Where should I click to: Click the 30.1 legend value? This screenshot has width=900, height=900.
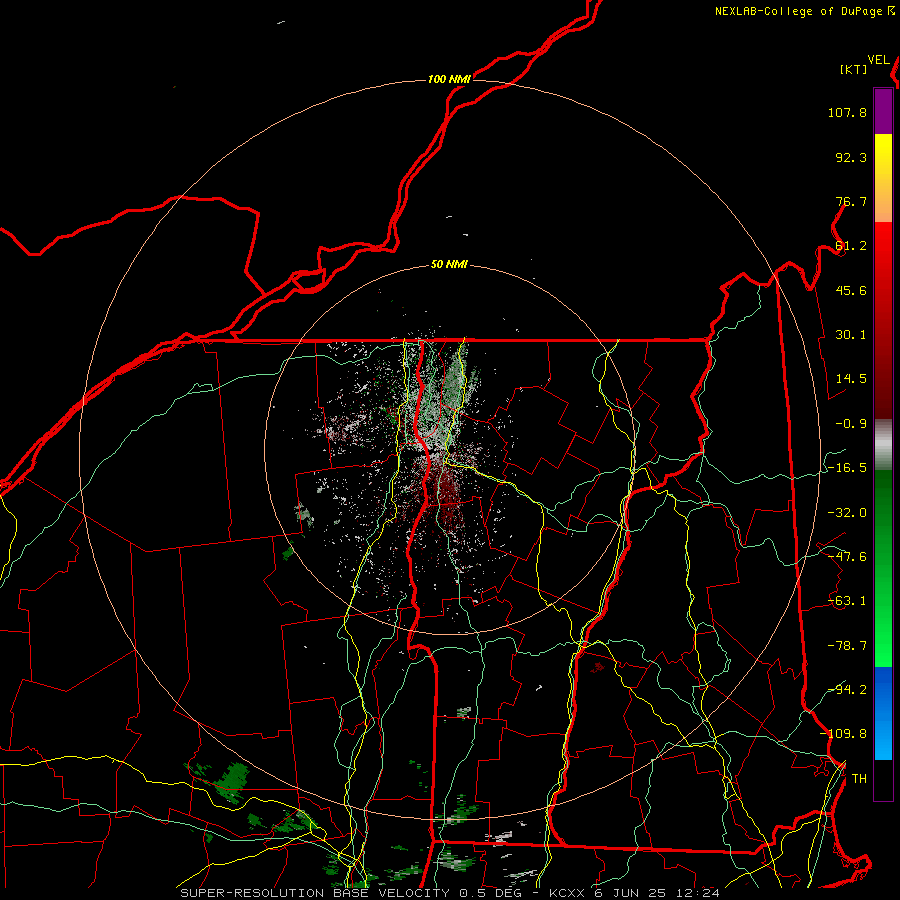pos(851,335)
